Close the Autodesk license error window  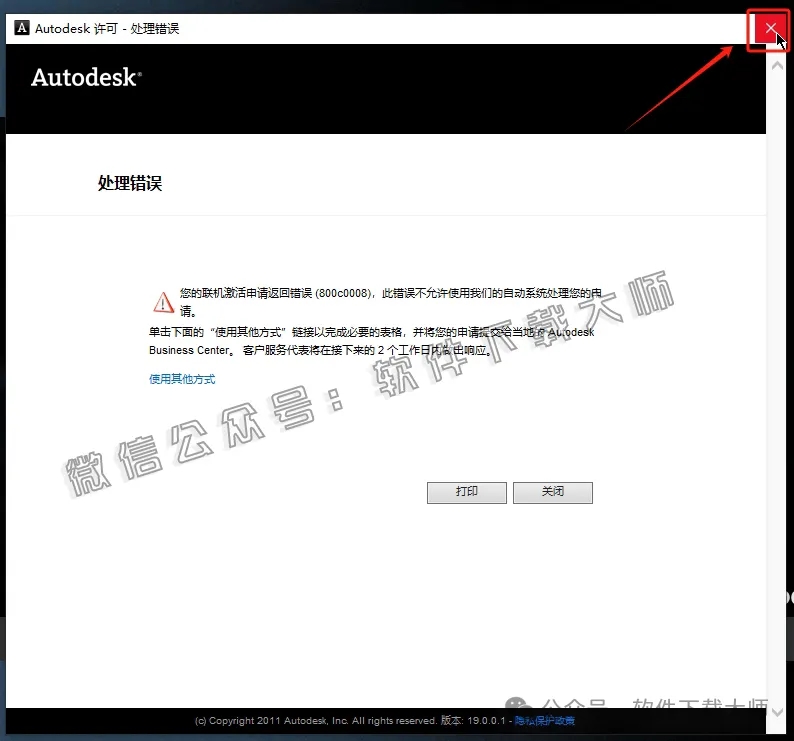pos(771,28)
